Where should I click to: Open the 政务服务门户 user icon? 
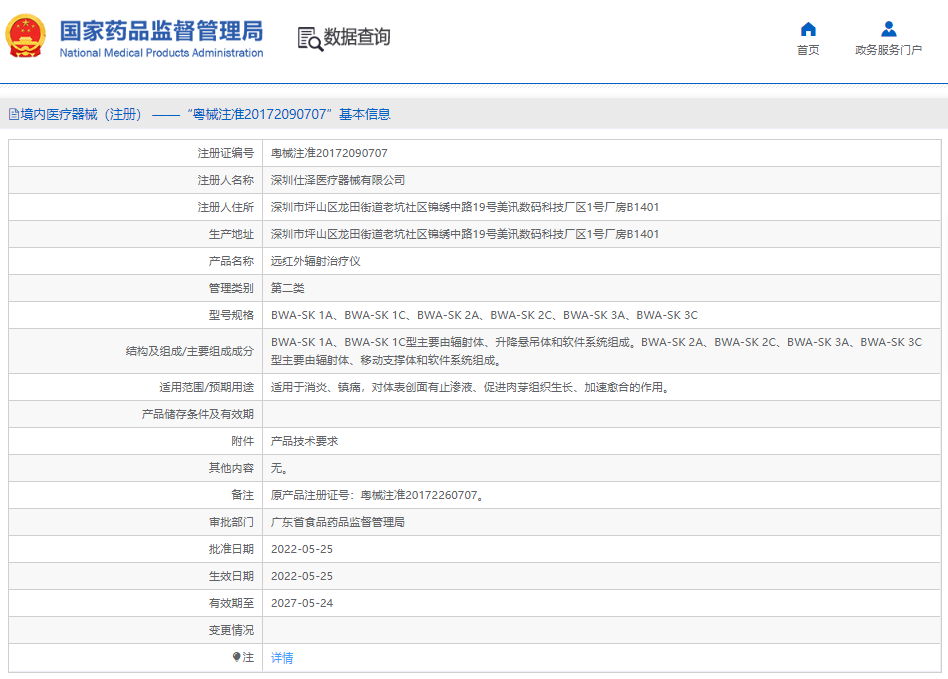tap(888, 29)
